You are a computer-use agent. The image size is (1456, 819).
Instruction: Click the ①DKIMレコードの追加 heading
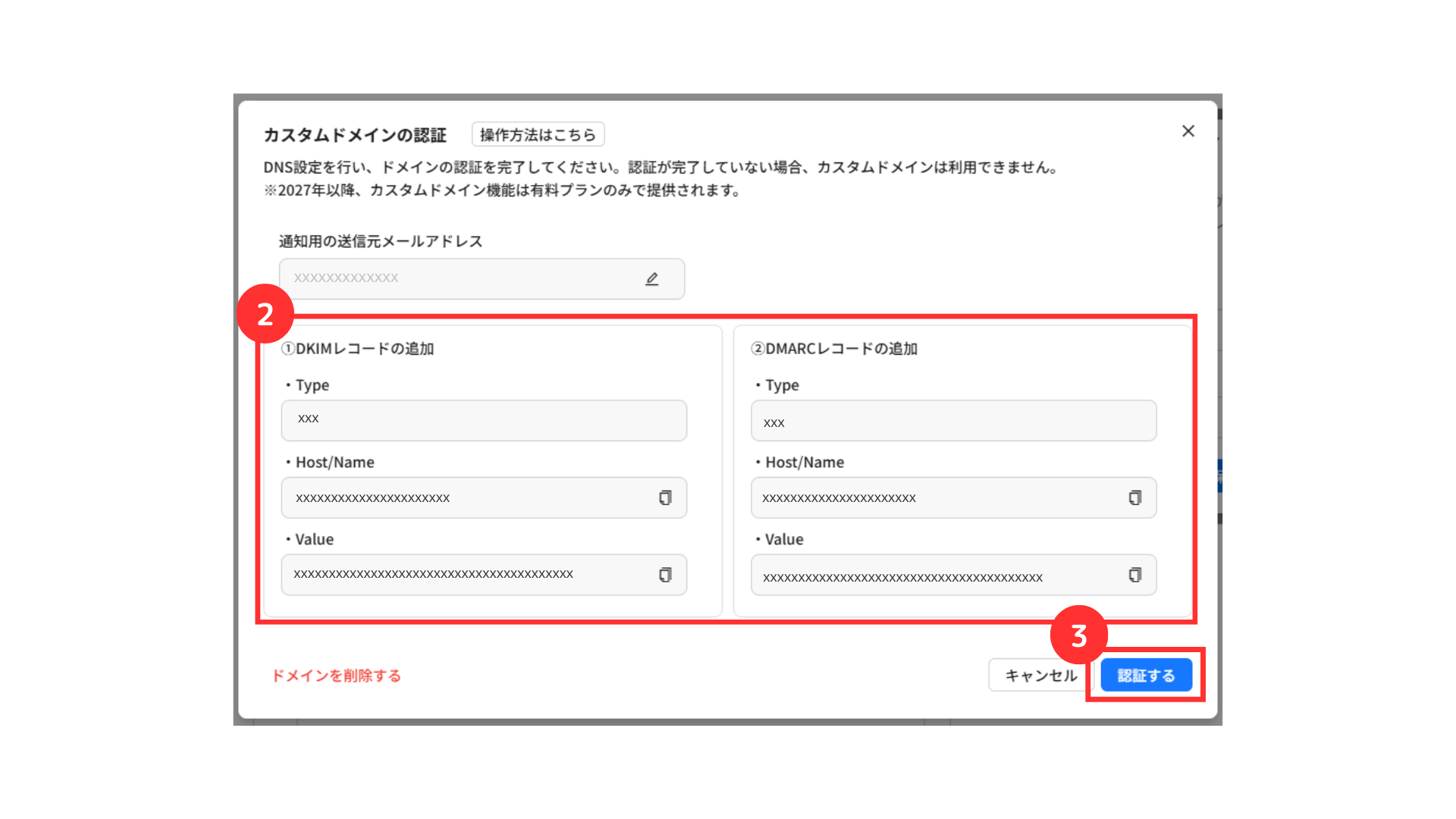coord(357,349)
